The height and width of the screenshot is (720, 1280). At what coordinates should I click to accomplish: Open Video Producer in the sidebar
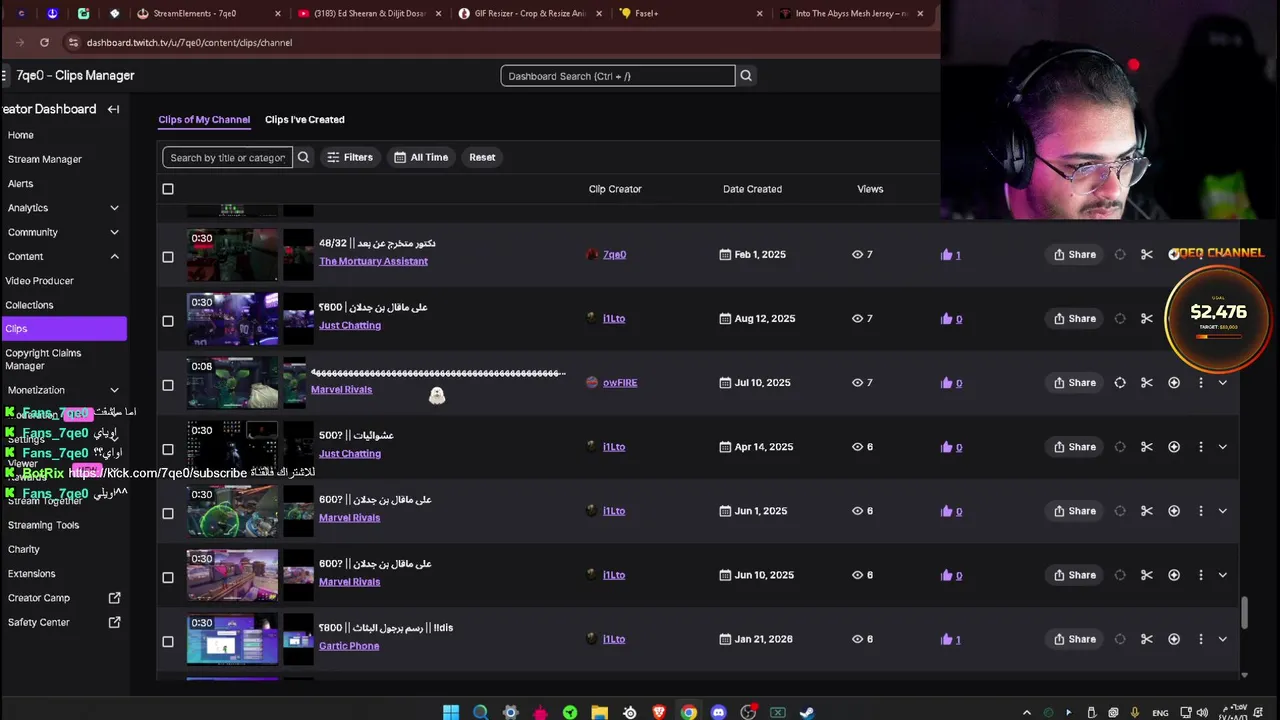[x=40, y=281]
